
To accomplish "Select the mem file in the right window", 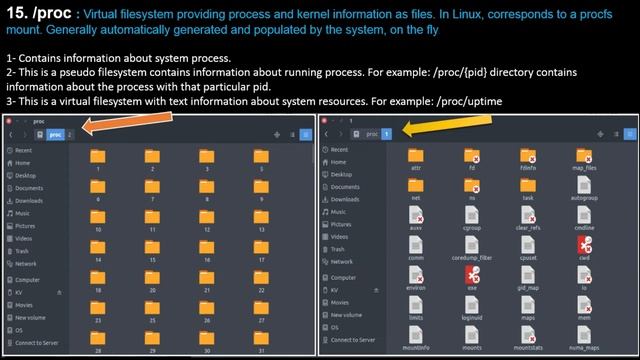I will point(584,305).
